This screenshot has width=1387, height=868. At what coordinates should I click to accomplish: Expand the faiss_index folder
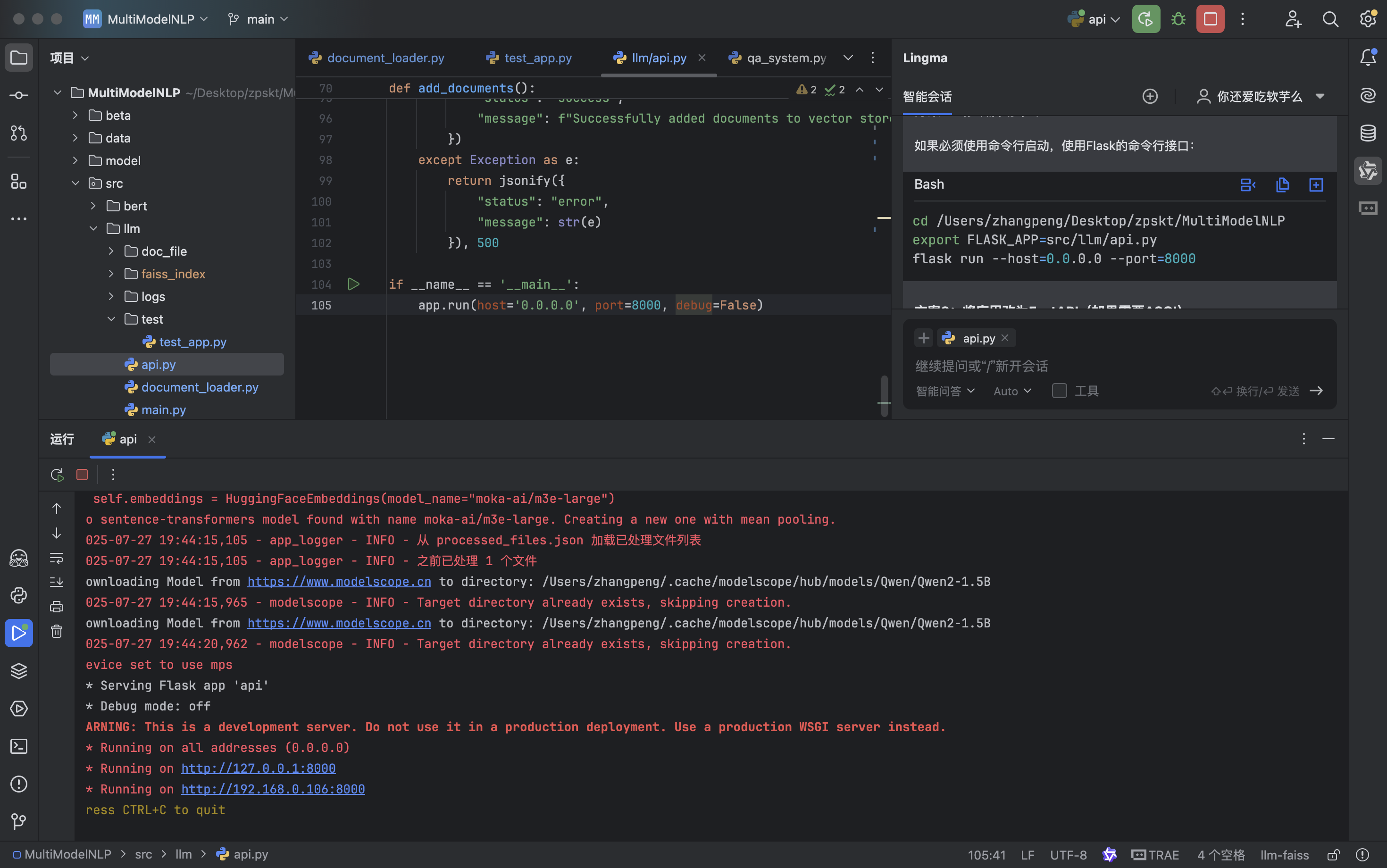click(111, 274)
